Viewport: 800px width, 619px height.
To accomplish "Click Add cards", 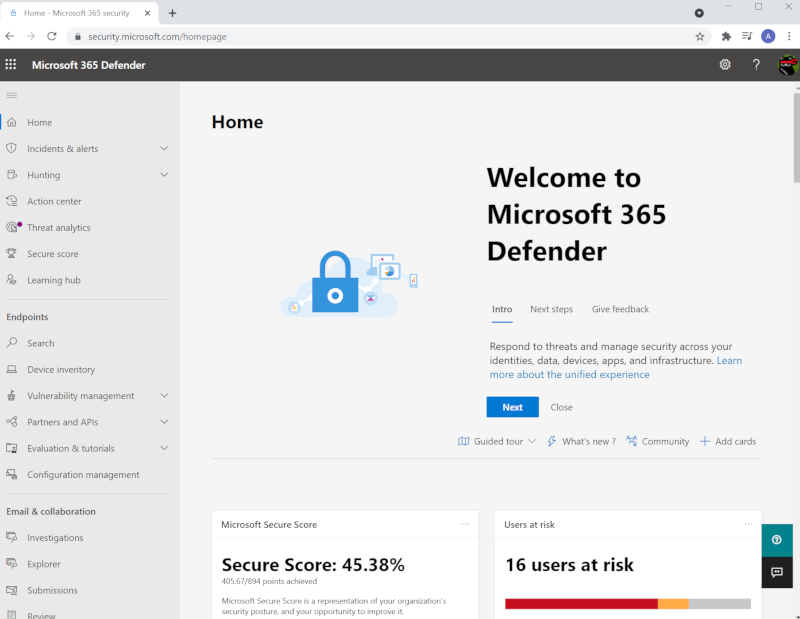I will point(728,441).
